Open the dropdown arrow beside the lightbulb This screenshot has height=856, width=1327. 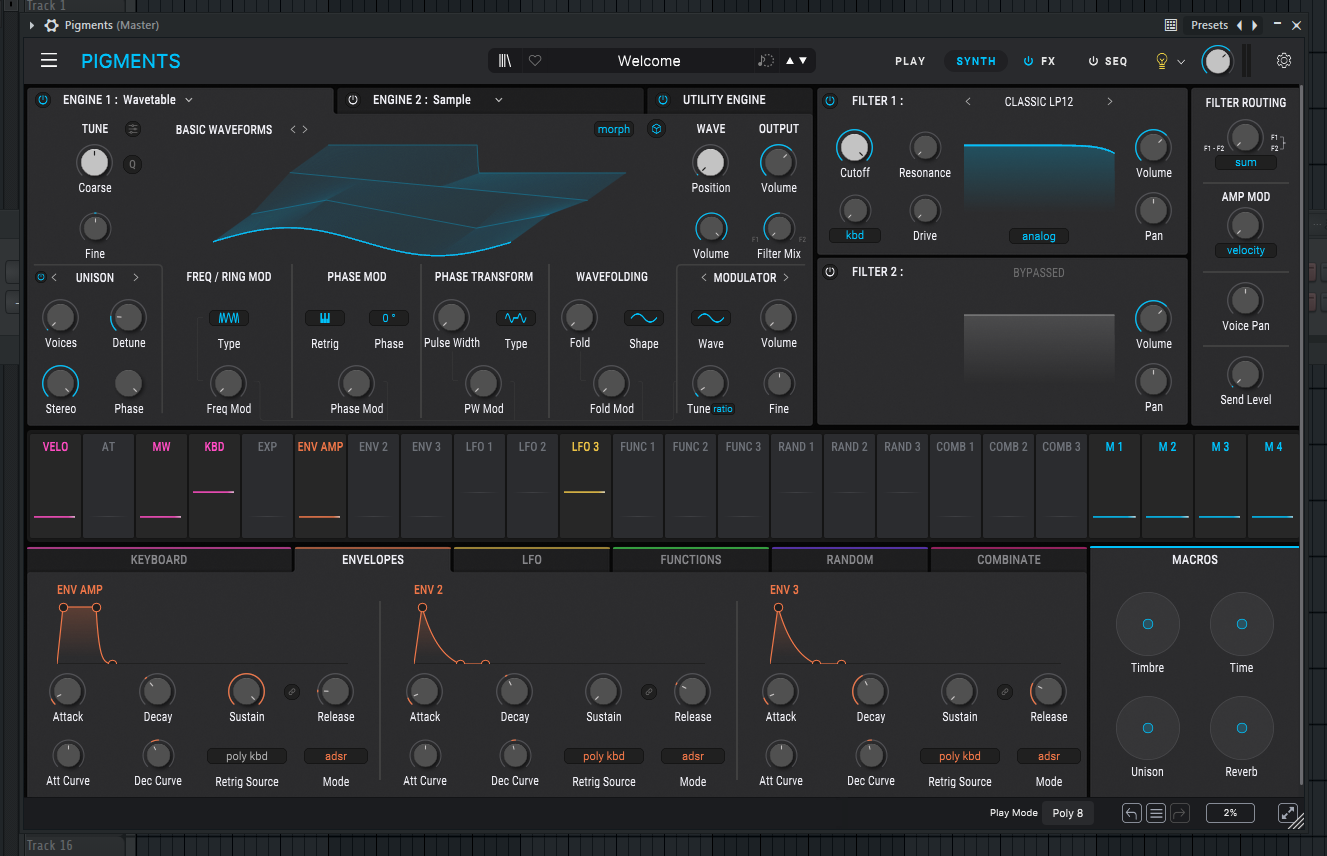(x=1181, y=62)
